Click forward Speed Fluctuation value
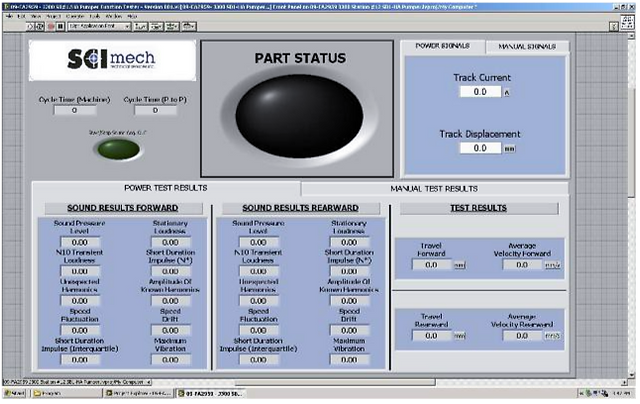This screenshot has height=404, width=640. tap(80, 330)
